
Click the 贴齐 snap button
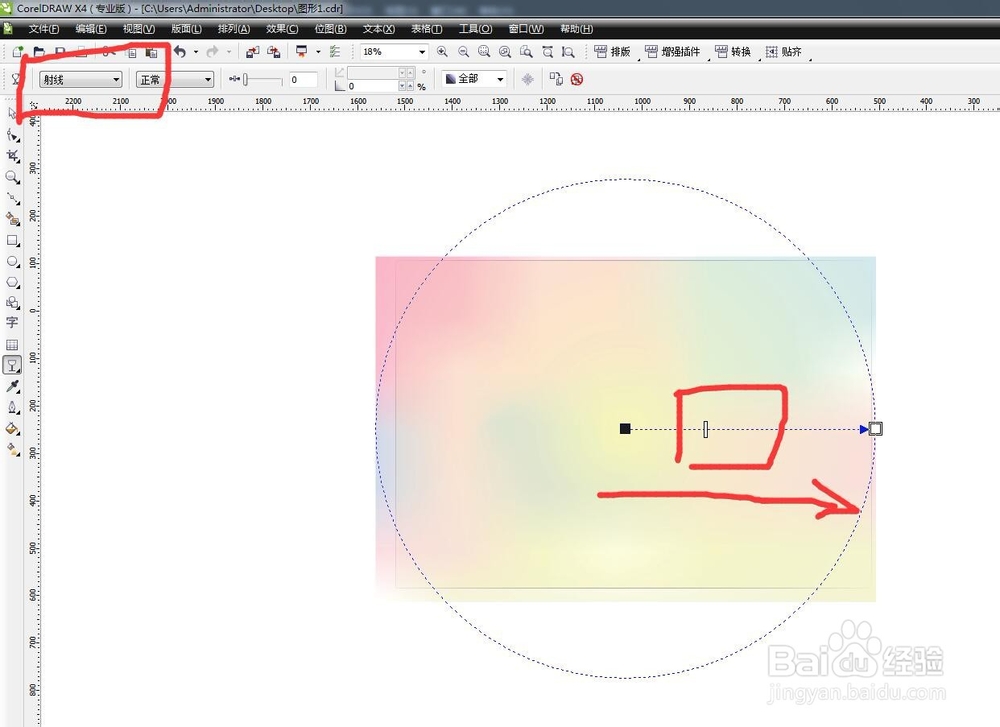pyautogui.click(x=783, y=52)
